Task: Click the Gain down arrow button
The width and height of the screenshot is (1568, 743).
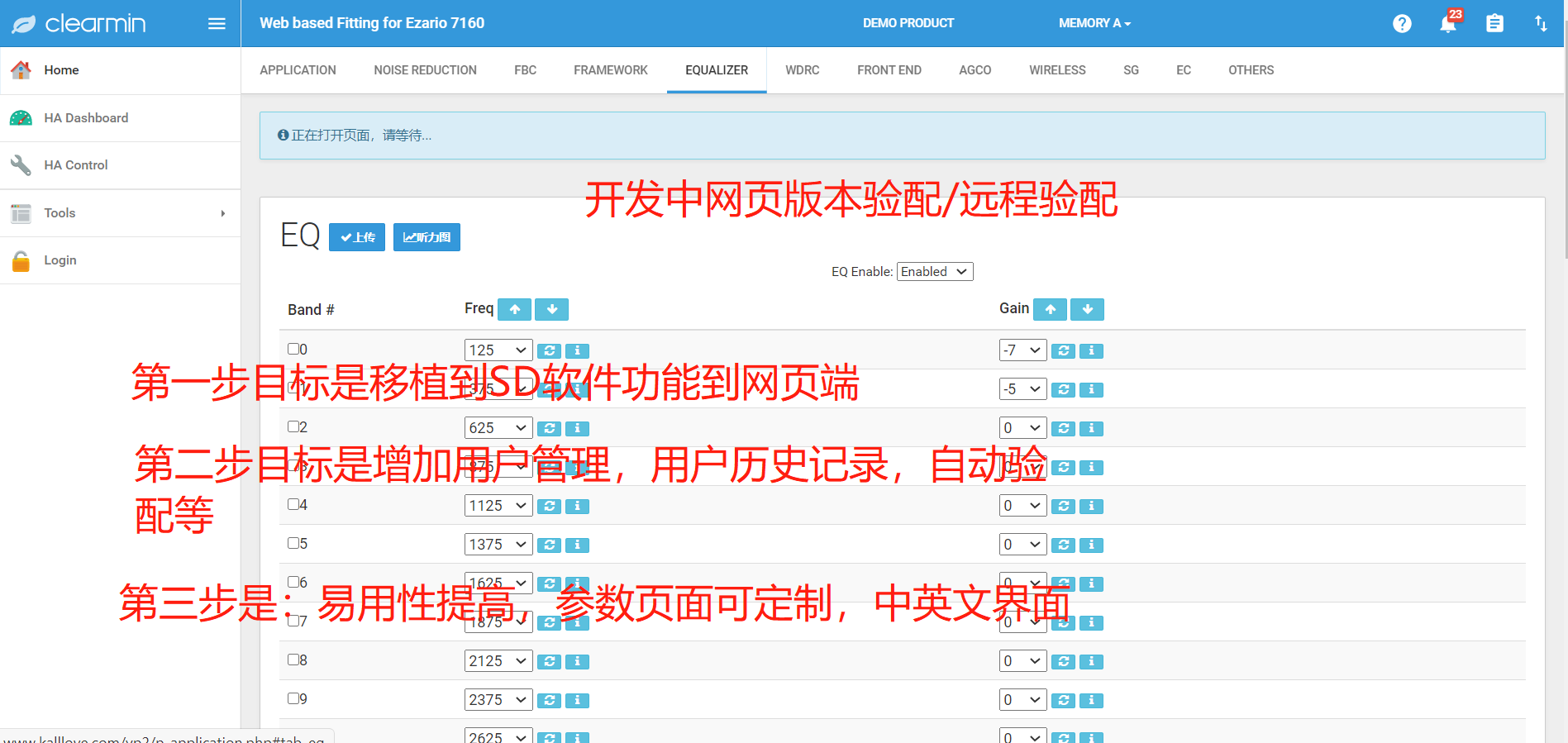Action: tap(1087, 309)
